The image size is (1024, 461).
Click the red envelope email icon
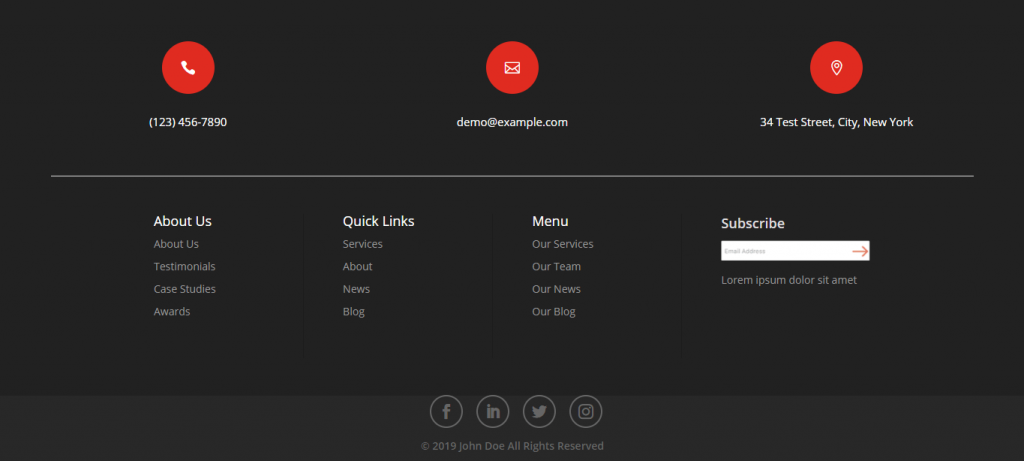(512, 67)
